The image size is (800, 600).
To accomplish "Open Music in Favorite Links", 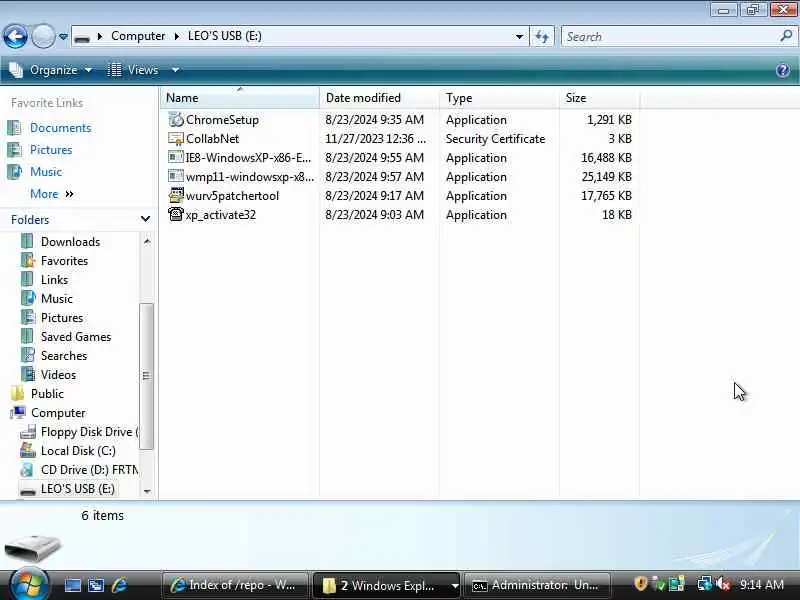I will [x=46, y=171].
